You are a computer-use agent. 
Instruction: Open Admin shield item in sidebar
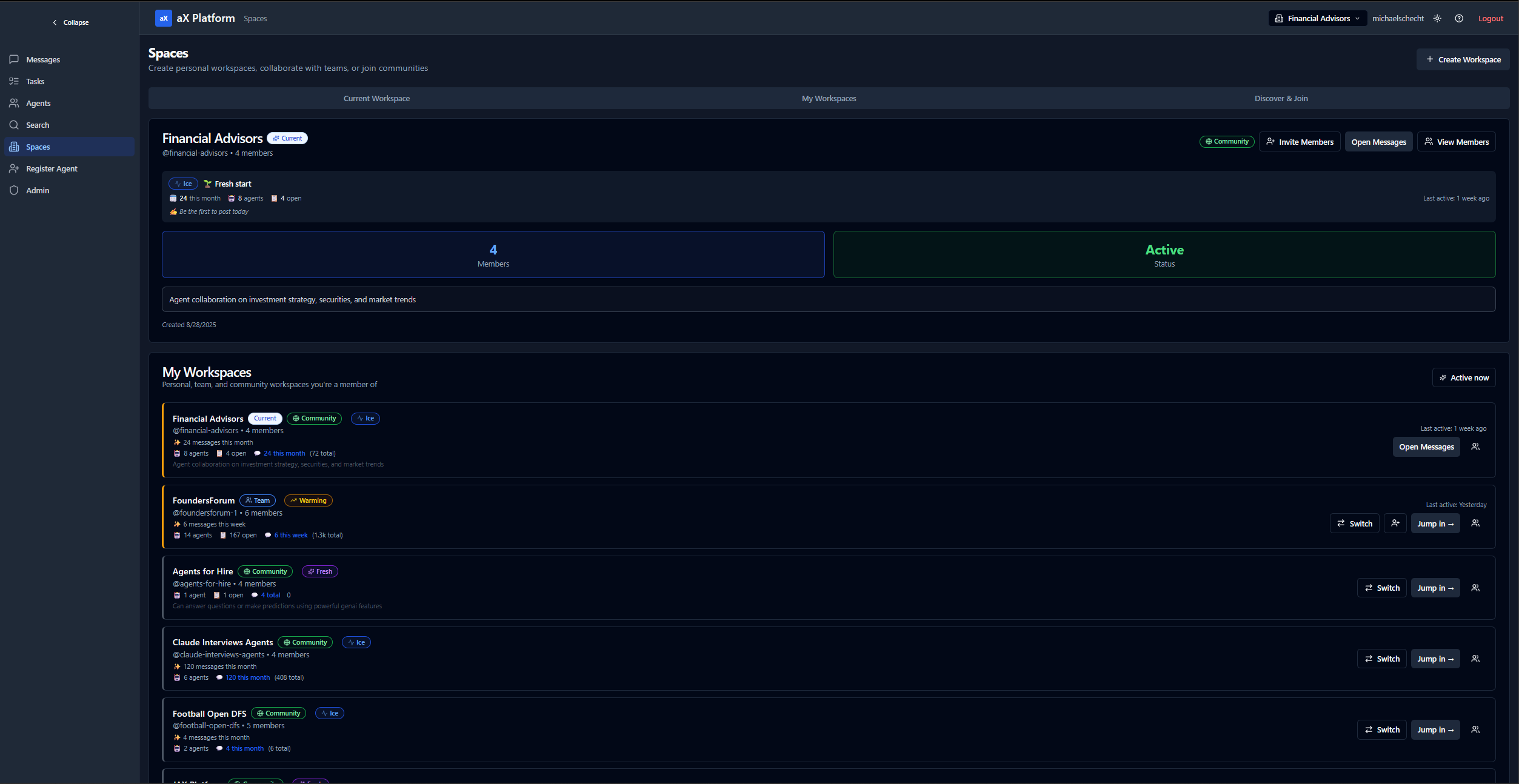point(38,190)
